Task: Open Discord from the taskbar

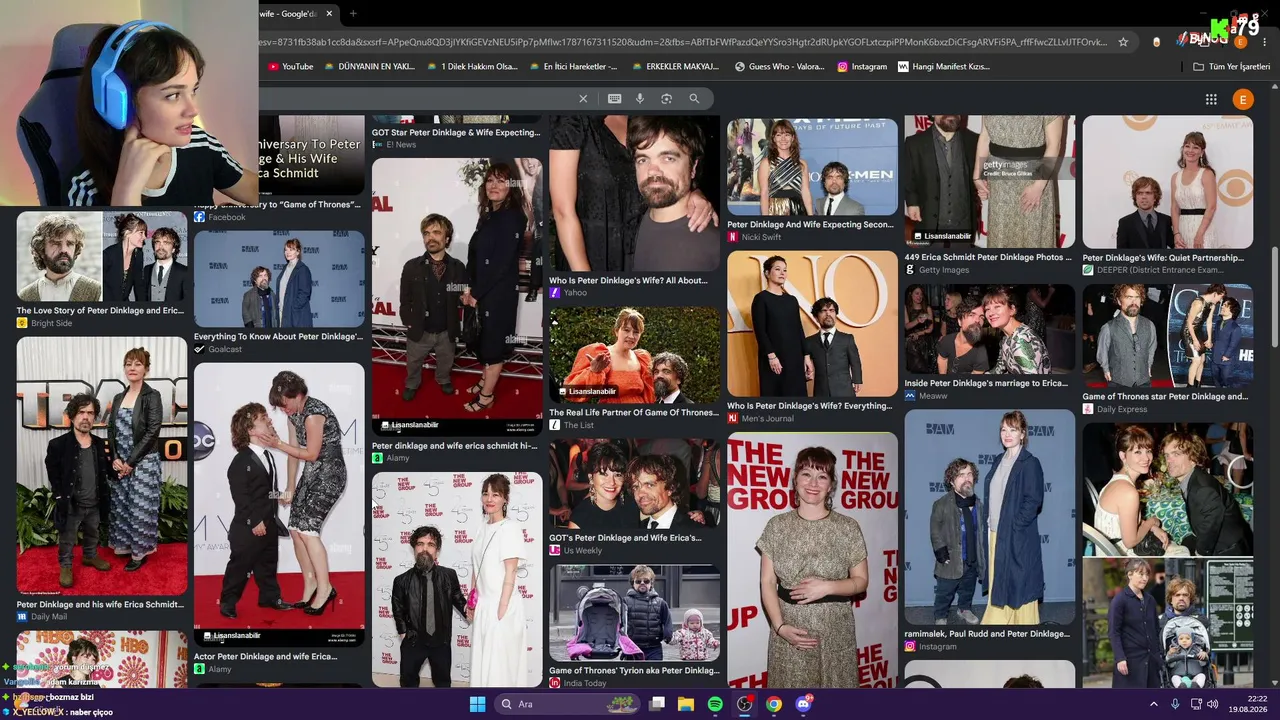Action: (804, 704)
